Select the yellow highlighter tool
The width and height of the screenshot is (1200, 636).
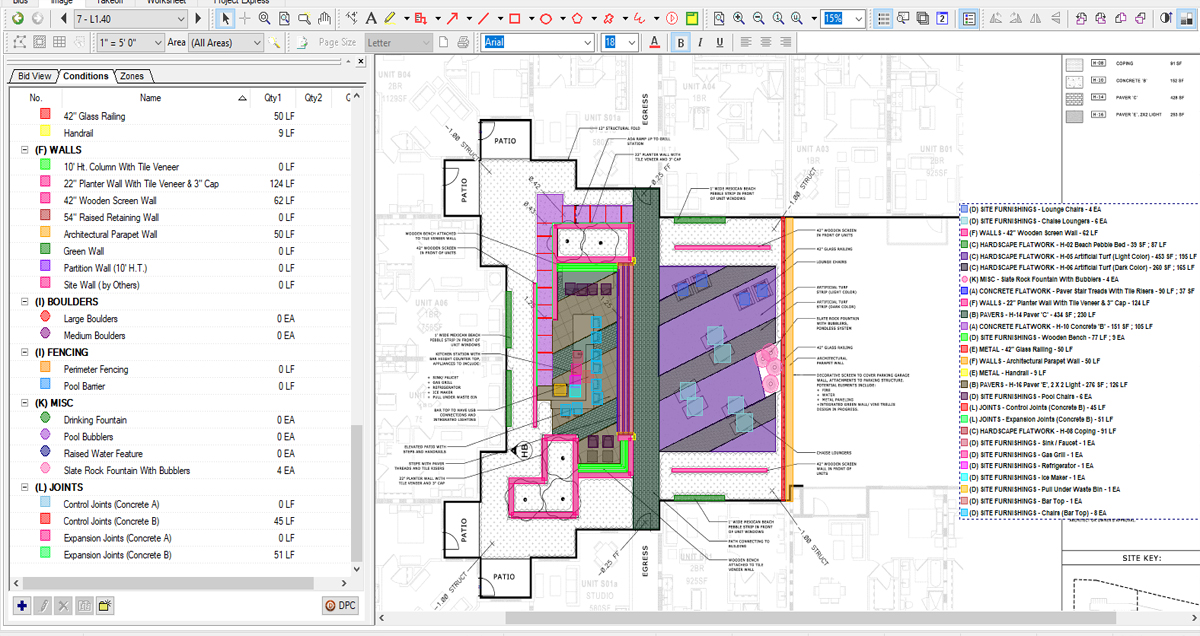pyautogui.click(x=390, y=19)
